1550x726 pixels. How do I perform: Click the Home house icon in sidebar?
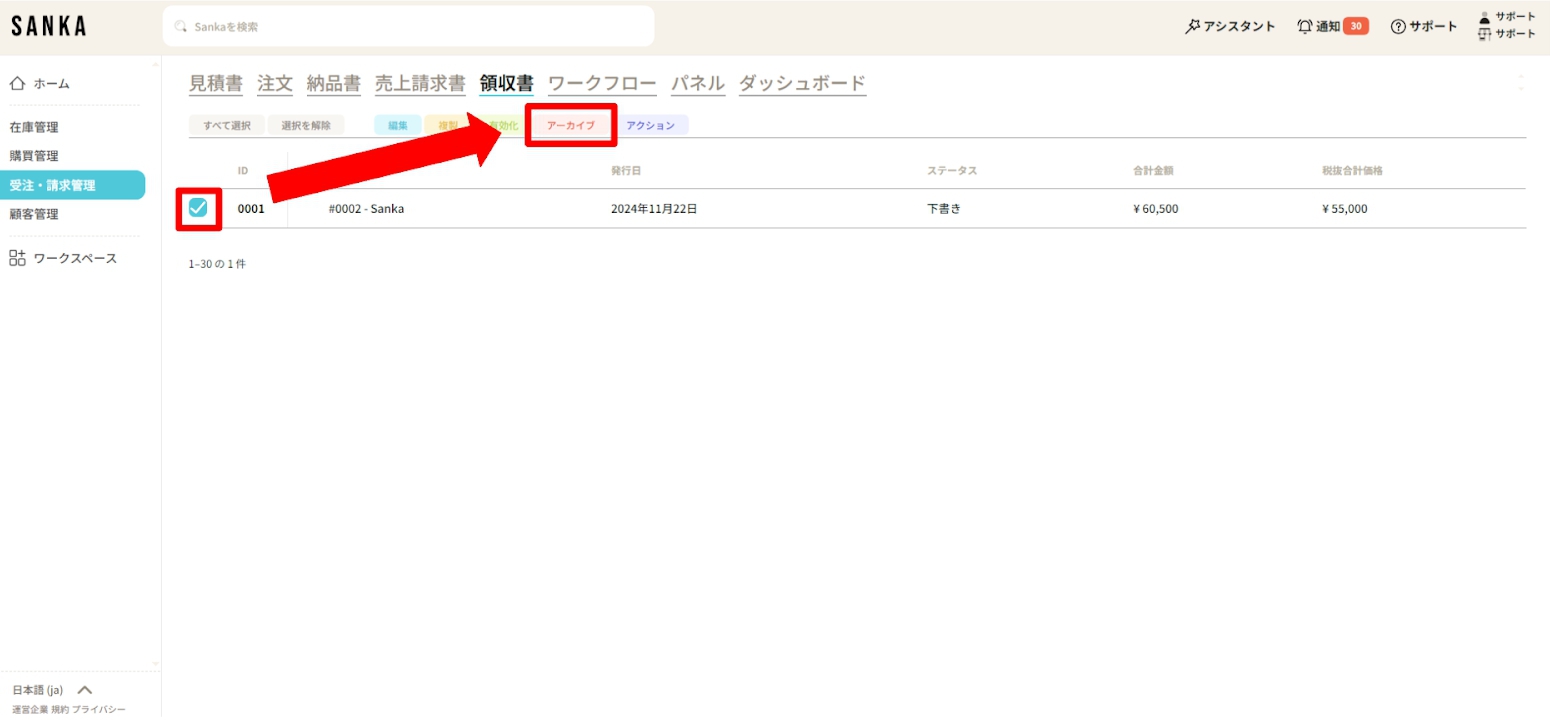pyautogui.click(x=17, y=84)
